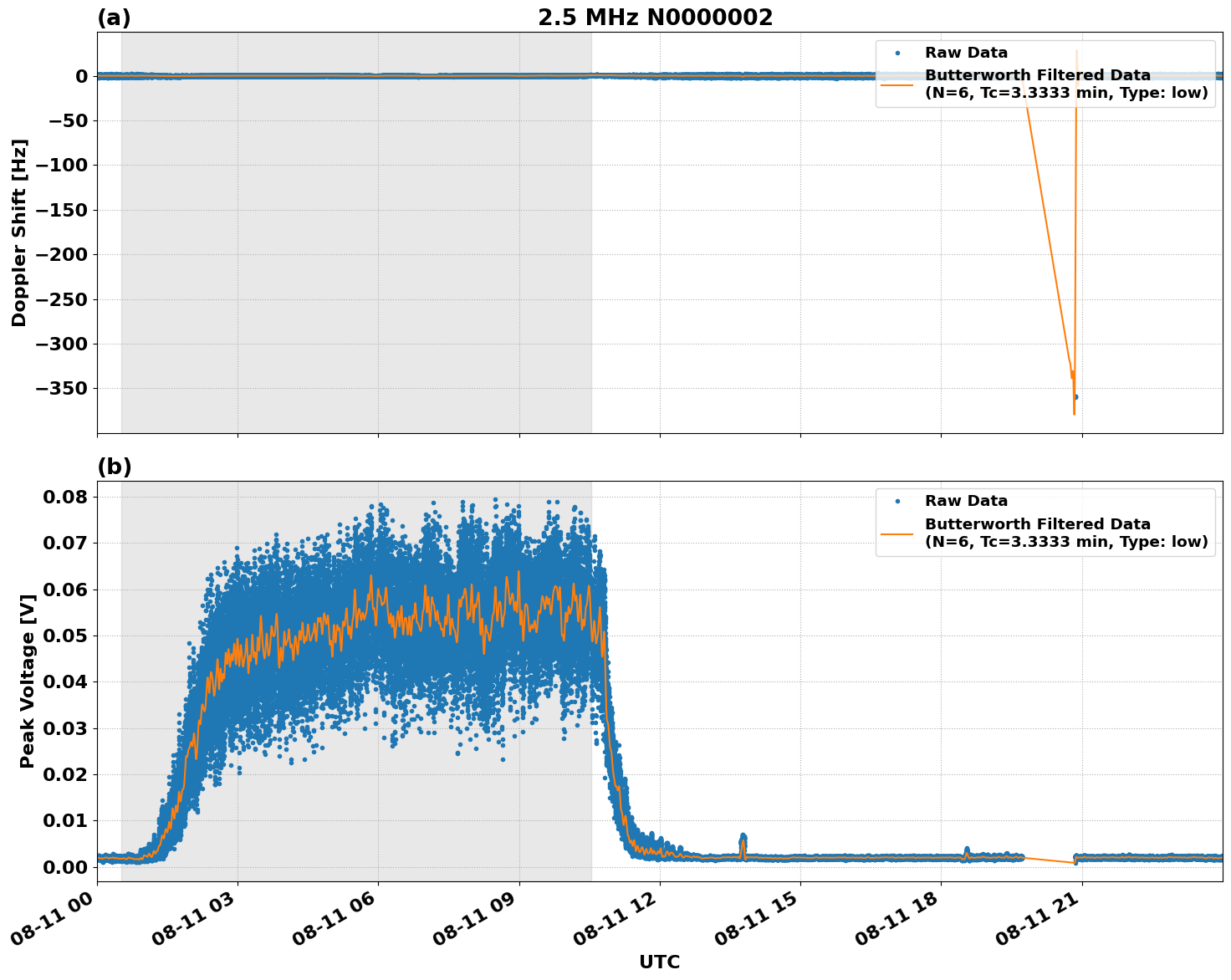Click the UTC axis label
The image size is (1231, 980).
pyautogui.click(x=660, y=962)
